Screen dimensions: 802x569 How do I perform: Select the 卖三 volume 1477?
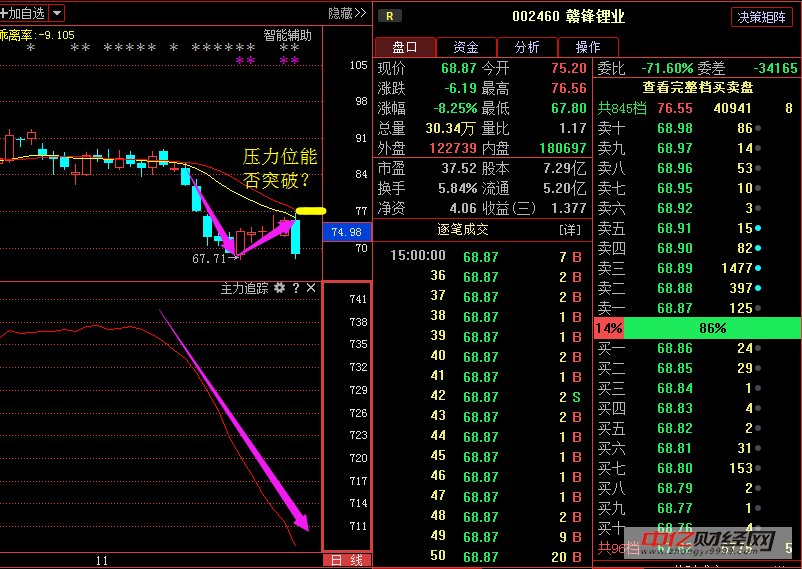pos(737,268)
